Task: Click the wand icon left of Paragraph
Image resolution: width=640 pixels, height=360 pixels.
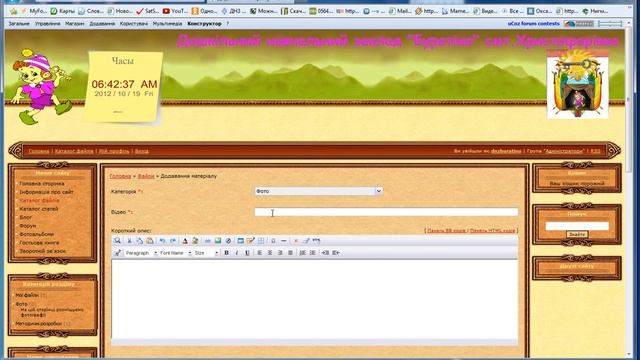Action: pyautogui.click(x=117, y=253)
